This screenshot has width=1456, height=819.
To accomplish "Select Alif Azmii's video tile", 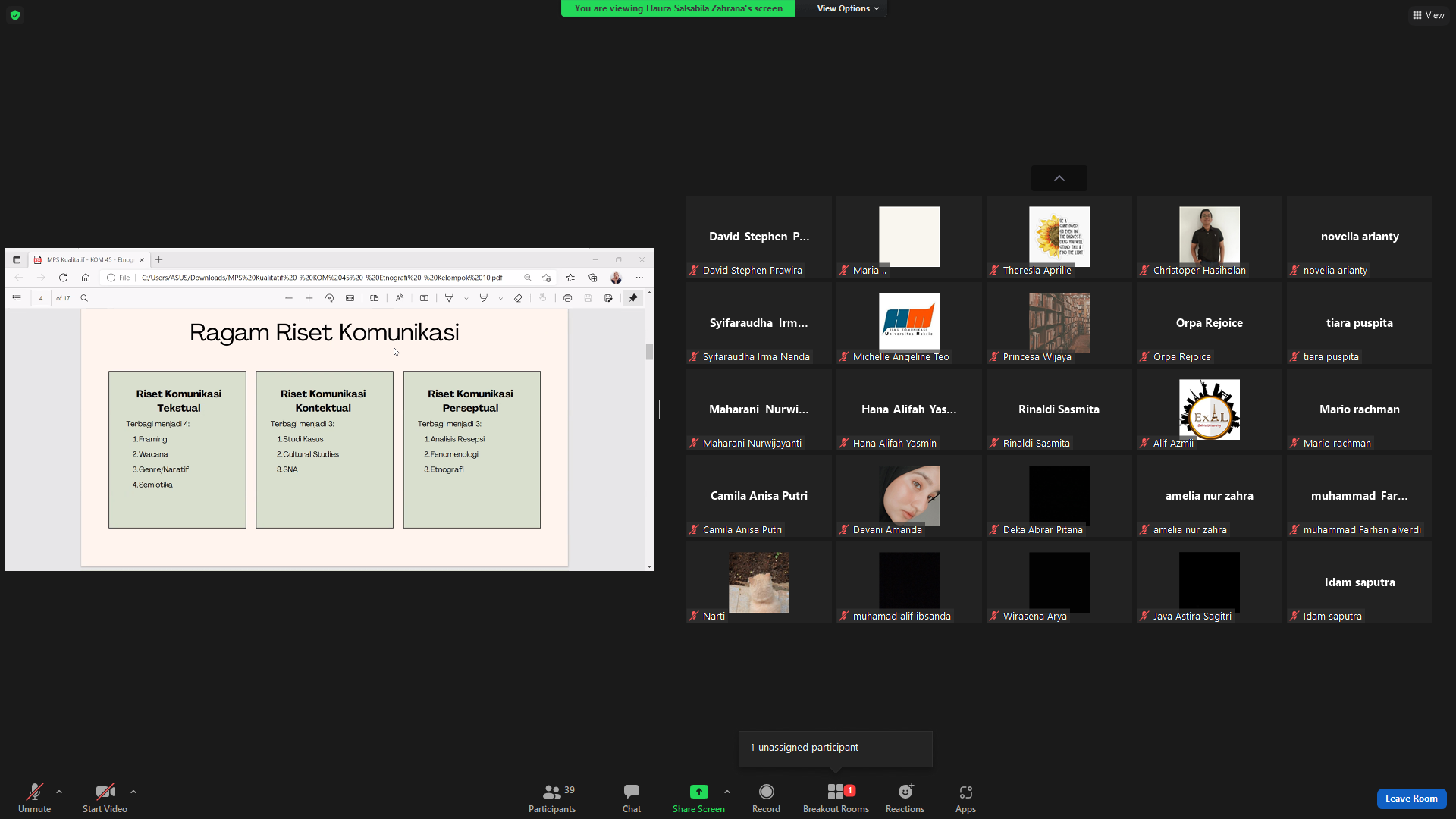I will (1209, 409).
